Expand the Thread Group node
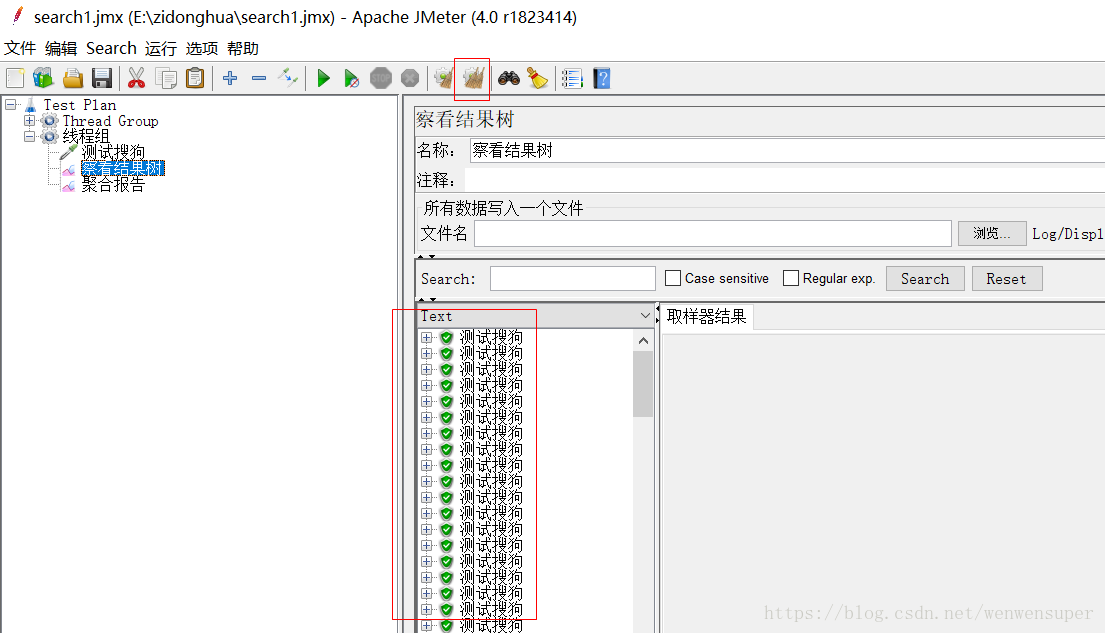Screen dimensions: 1105x633 (x=29, y=121)
